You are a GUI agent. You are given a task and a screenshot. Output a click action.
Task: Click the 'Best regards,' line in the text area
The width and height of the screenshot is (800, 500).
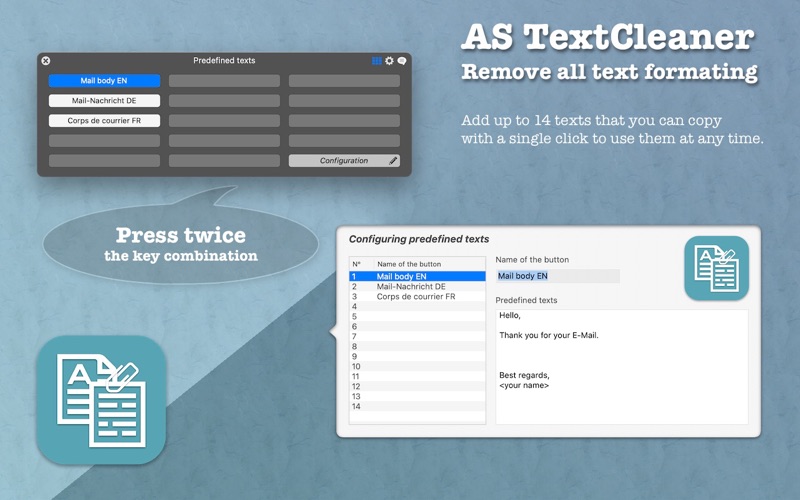[x=524, y=375]
